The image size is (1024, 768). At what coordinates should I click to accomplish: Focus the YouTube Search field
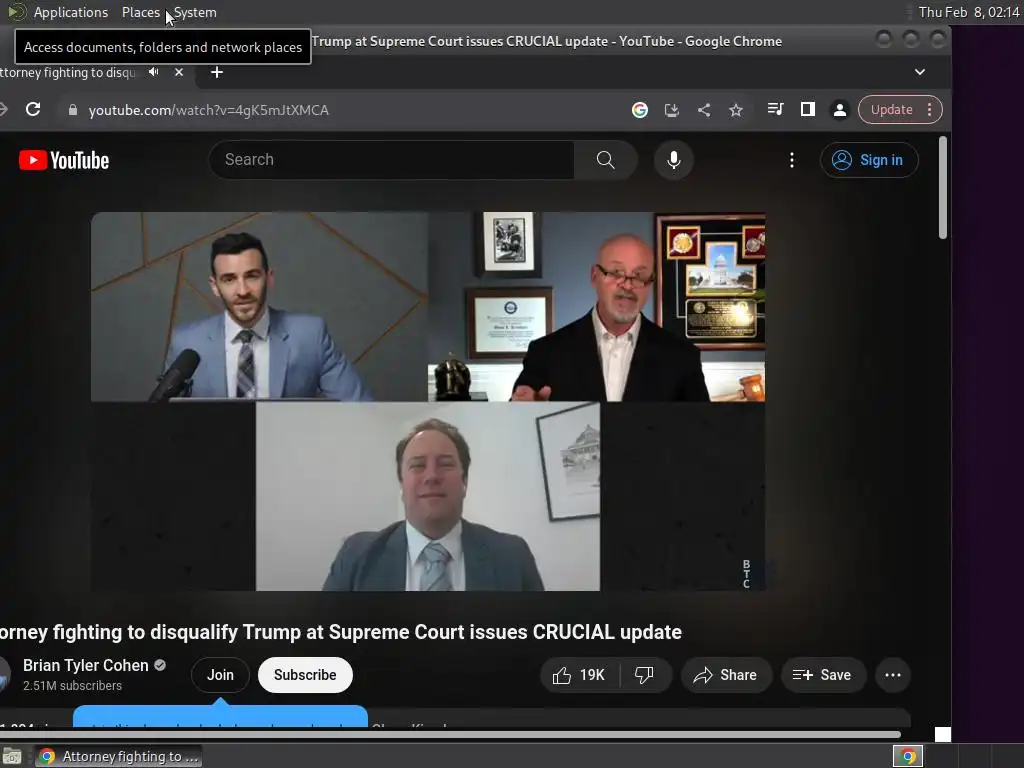click(391, 159)
